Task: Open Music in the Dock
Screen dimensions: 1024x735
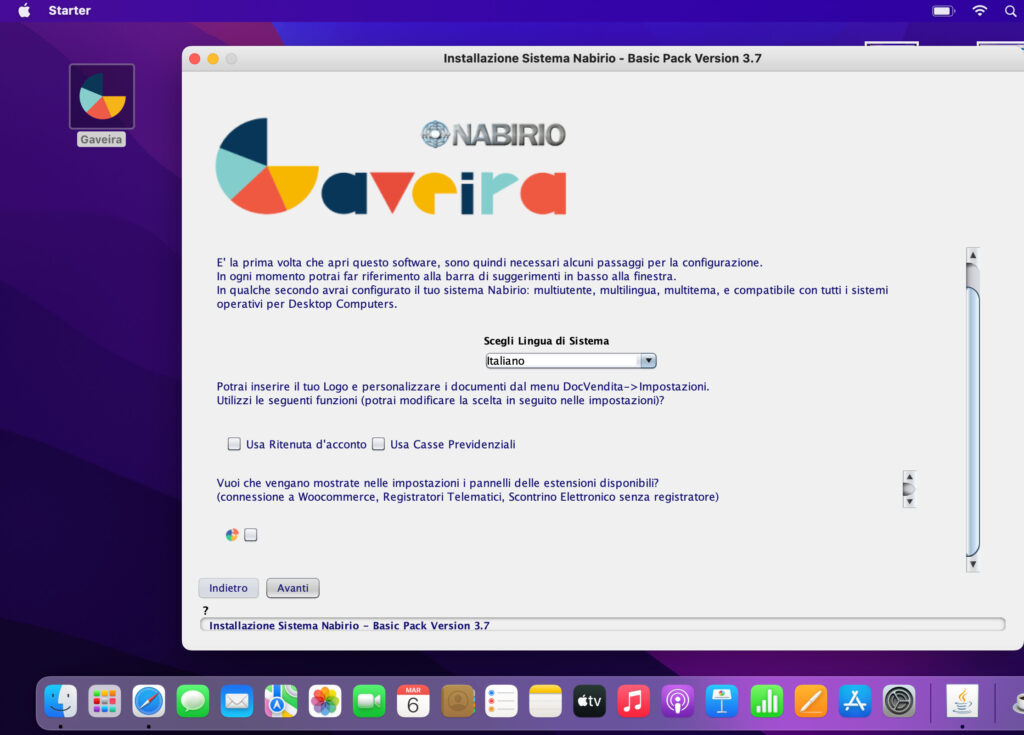Action: (633, 701)
